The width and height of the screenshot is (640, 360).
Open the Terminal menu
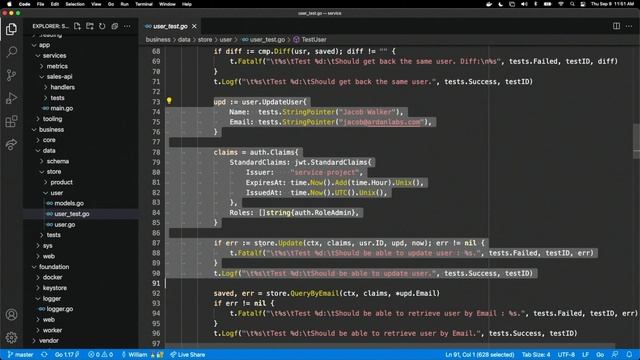pyautogui.click(x=144, y=4)
